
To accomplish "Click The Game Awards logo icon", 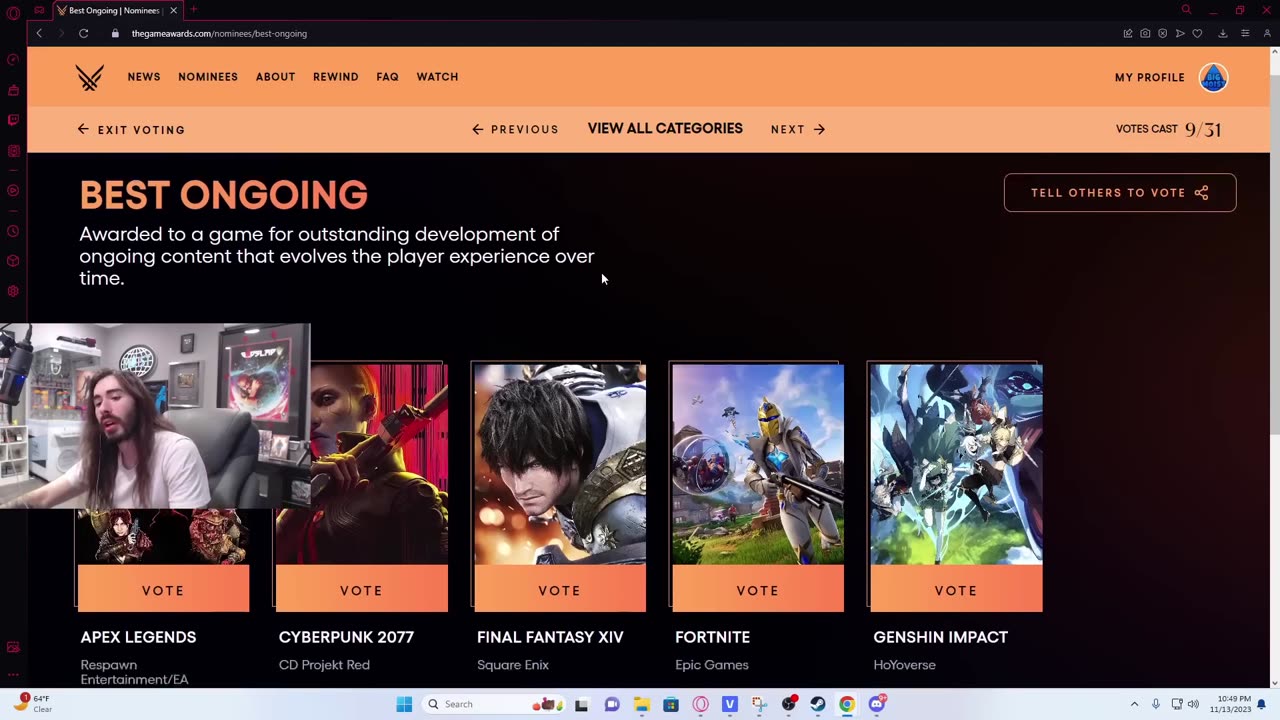I will [x=90, y=77].
